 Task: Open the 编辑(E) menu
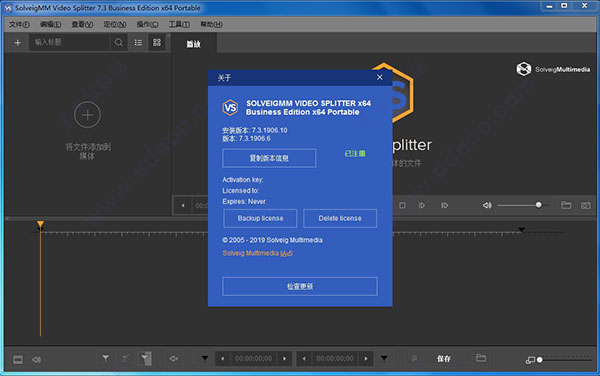click(51, 24)
